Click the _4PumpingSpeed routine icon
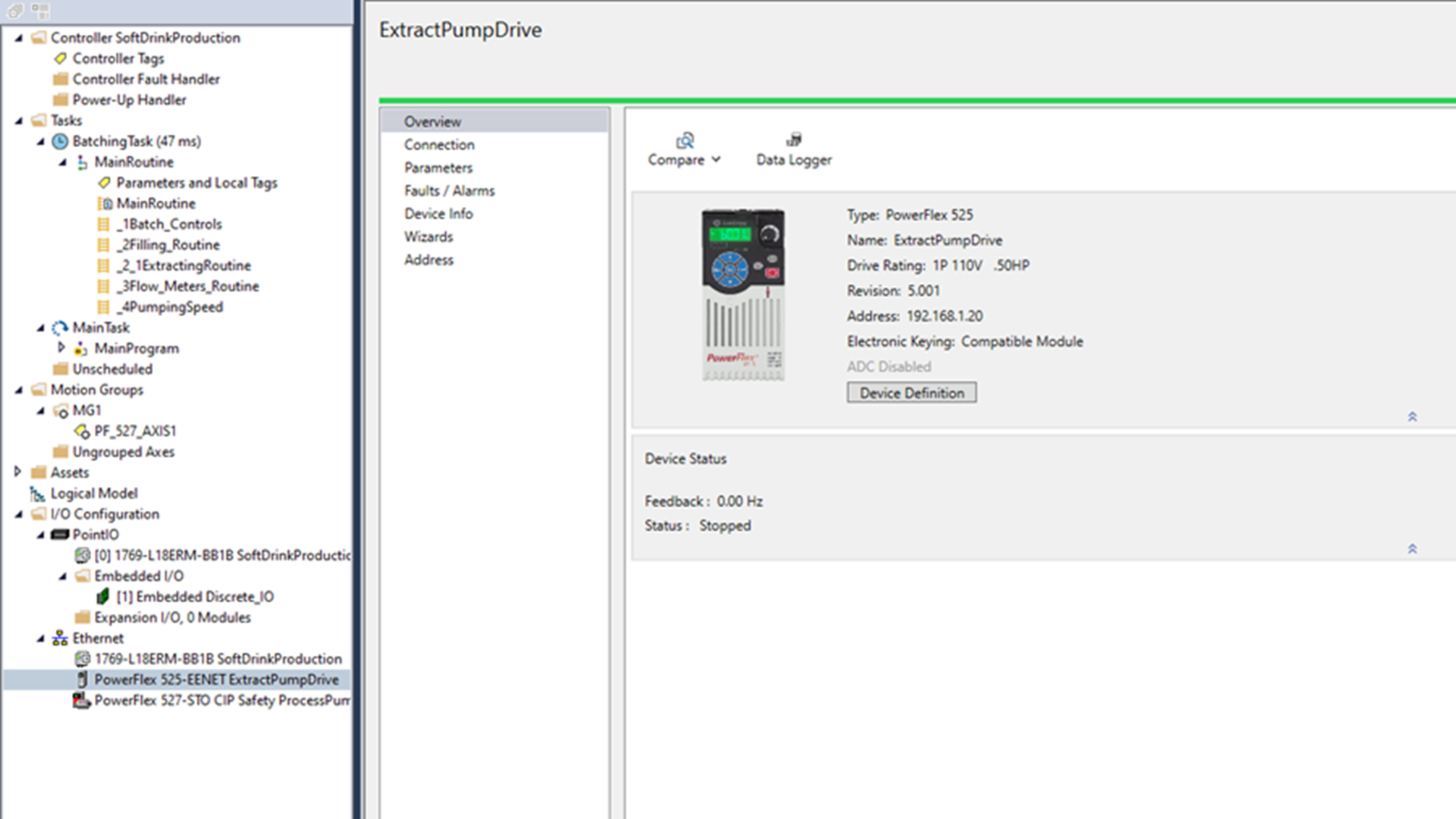 (104, 307)
